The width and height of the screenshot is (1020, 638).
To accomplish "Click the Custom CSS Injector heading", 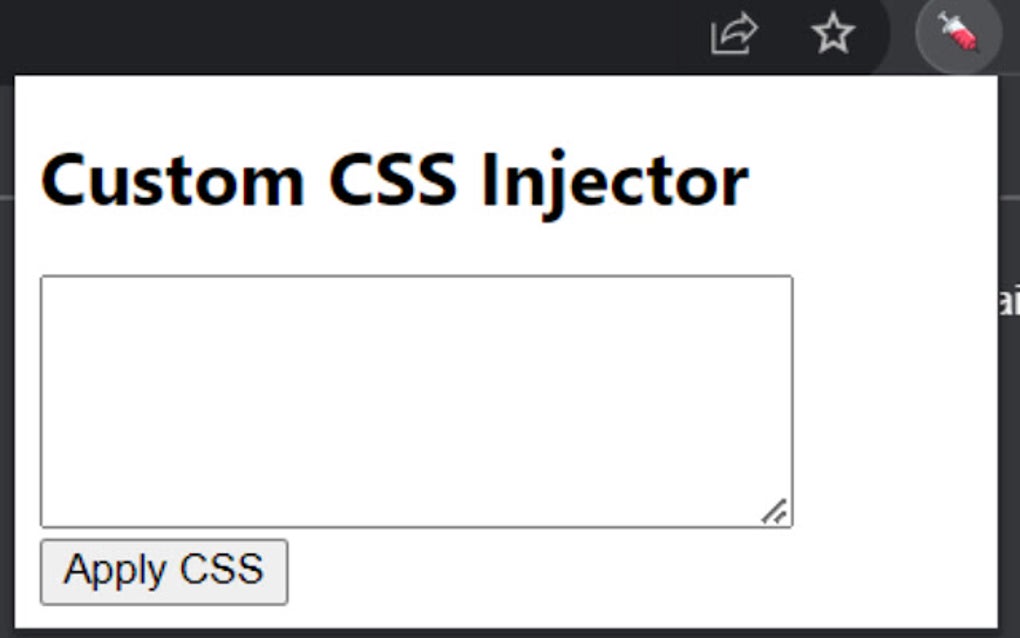I will point(394,181).
